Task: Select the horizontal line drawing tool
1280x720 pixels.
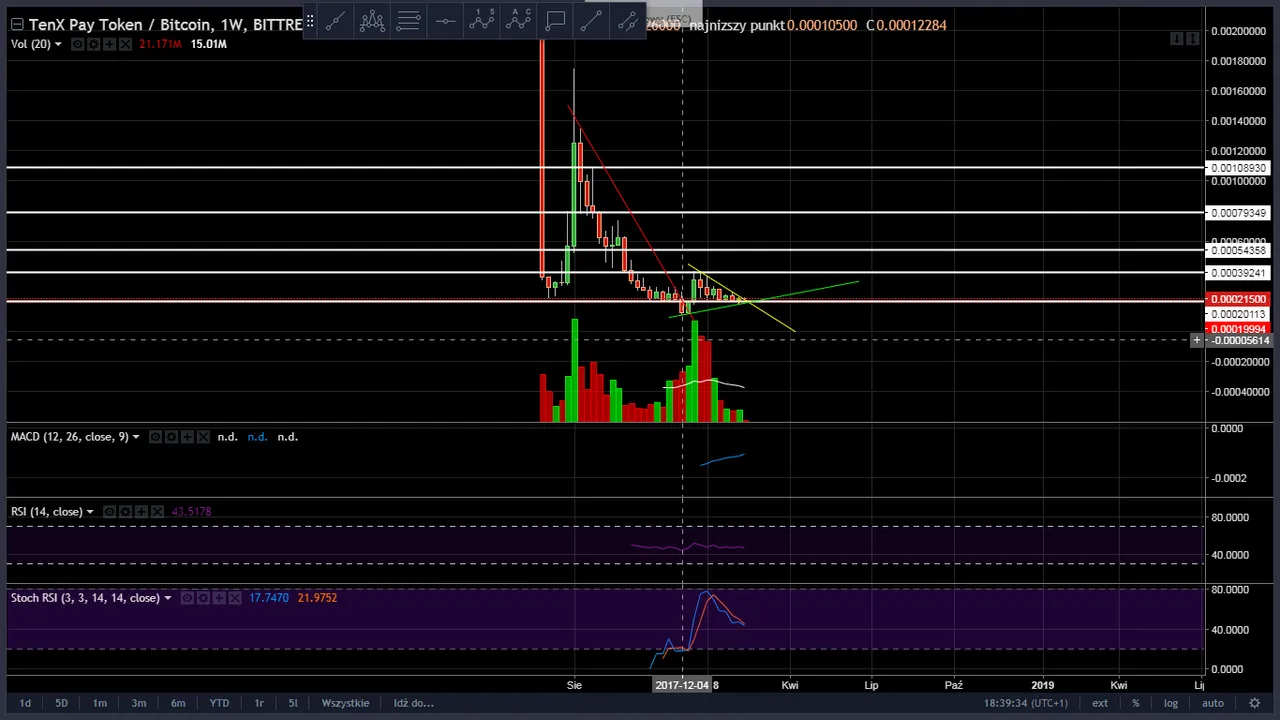Action: coord(445,20)
